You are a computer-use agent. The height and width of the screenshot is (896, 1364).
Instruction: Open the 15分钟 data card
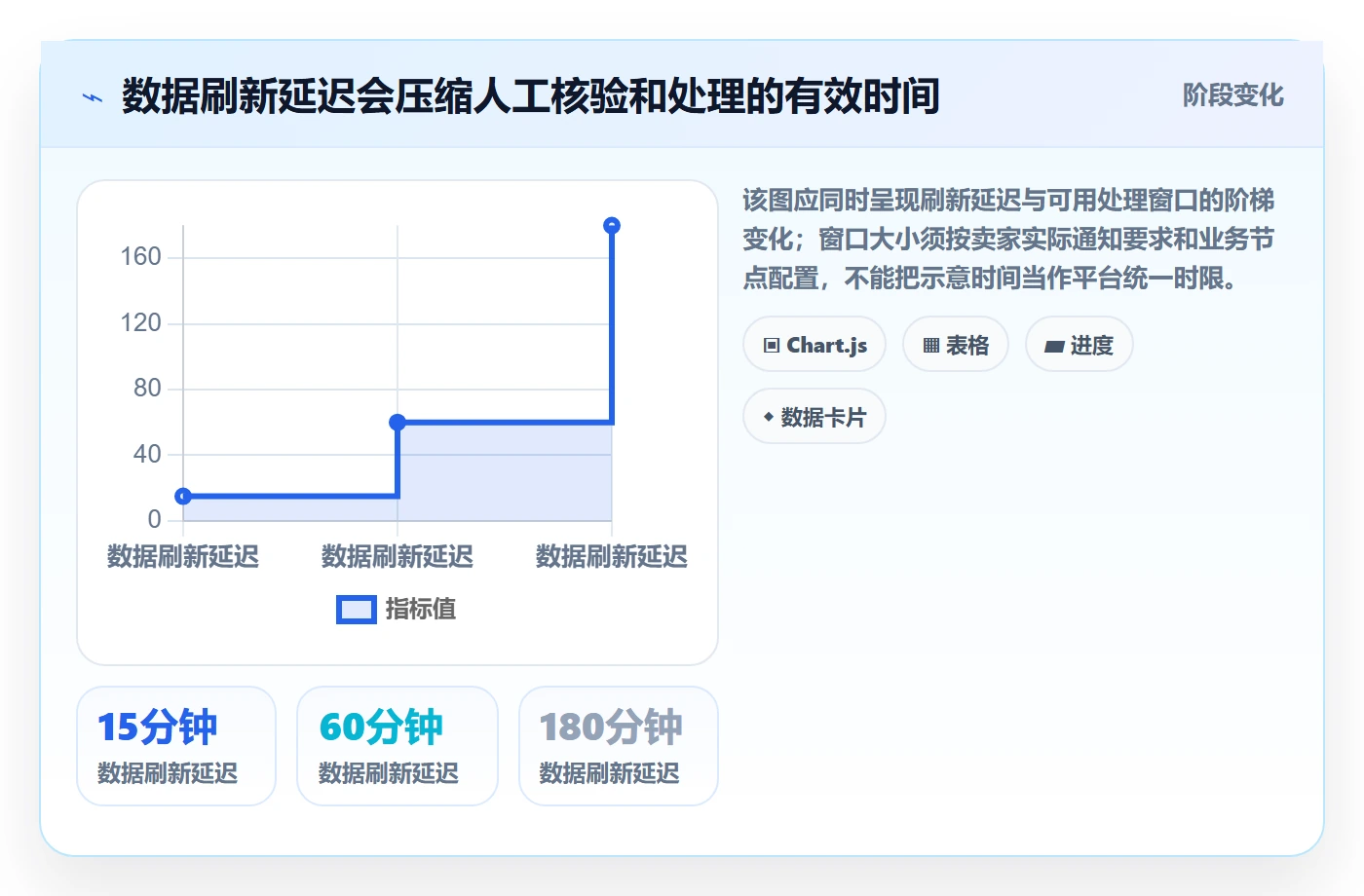(x=176, y=746)
